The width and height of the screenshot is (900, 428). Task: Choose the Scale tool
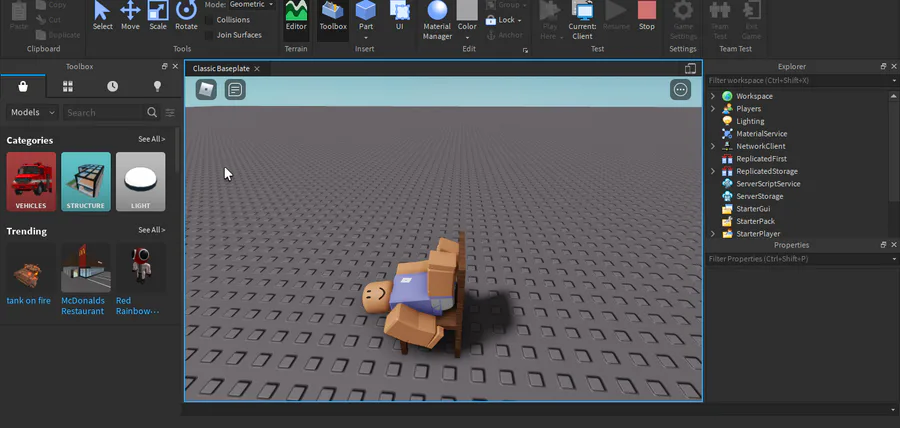pyautogui.click(x=158, y=15)
